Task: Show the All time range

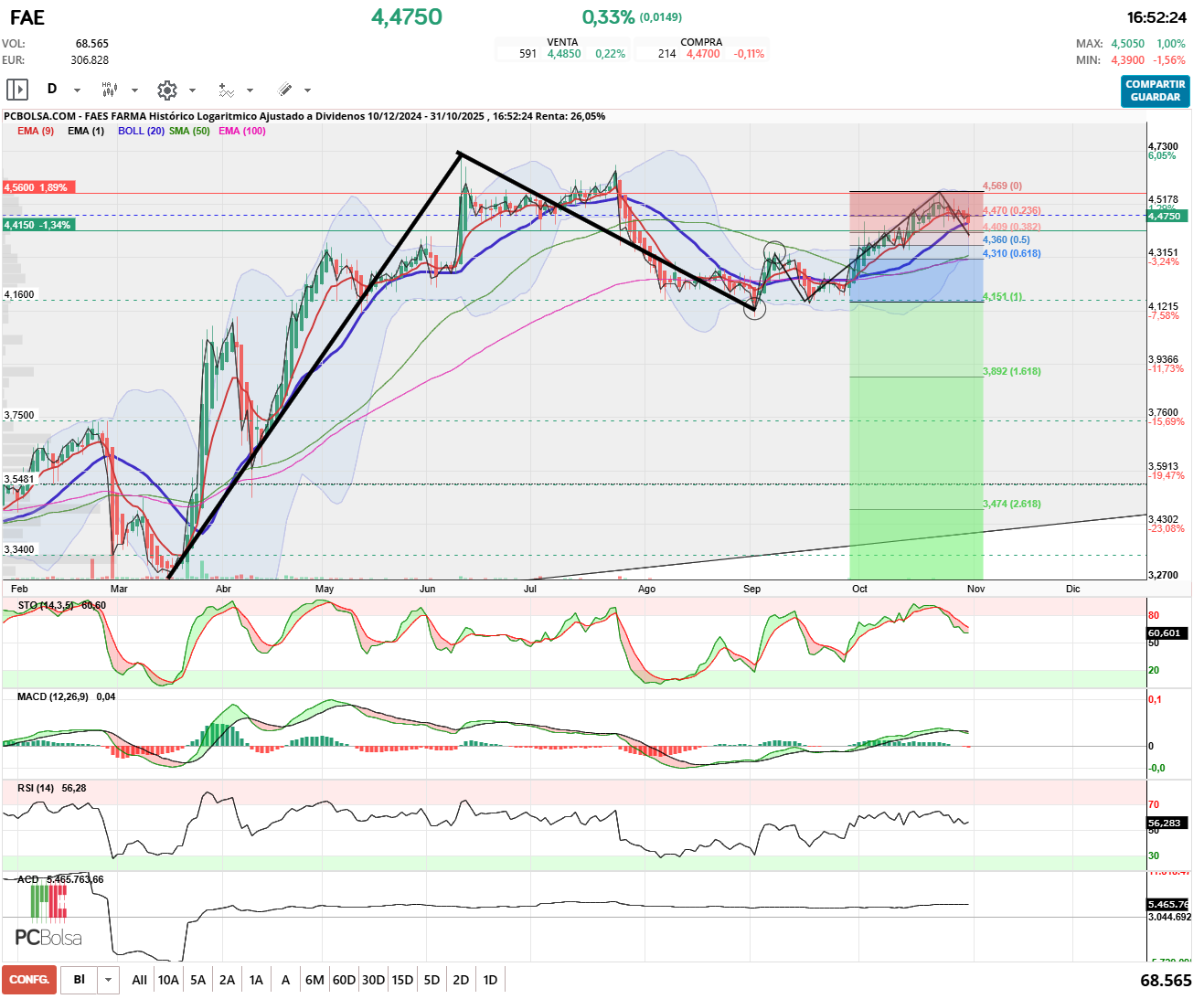Action: 139,980
